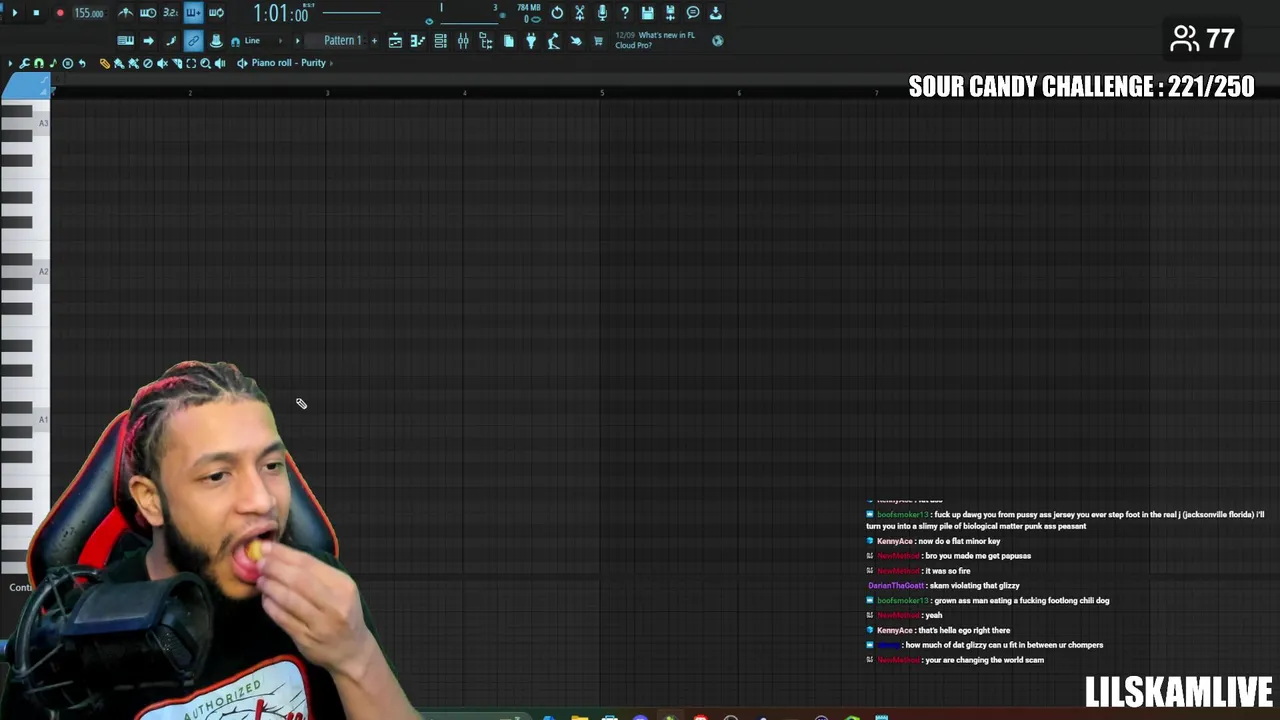This screenshot has height=720, width=1280.
Task: Open the Browser tree icon
Action: click(485, 41)
